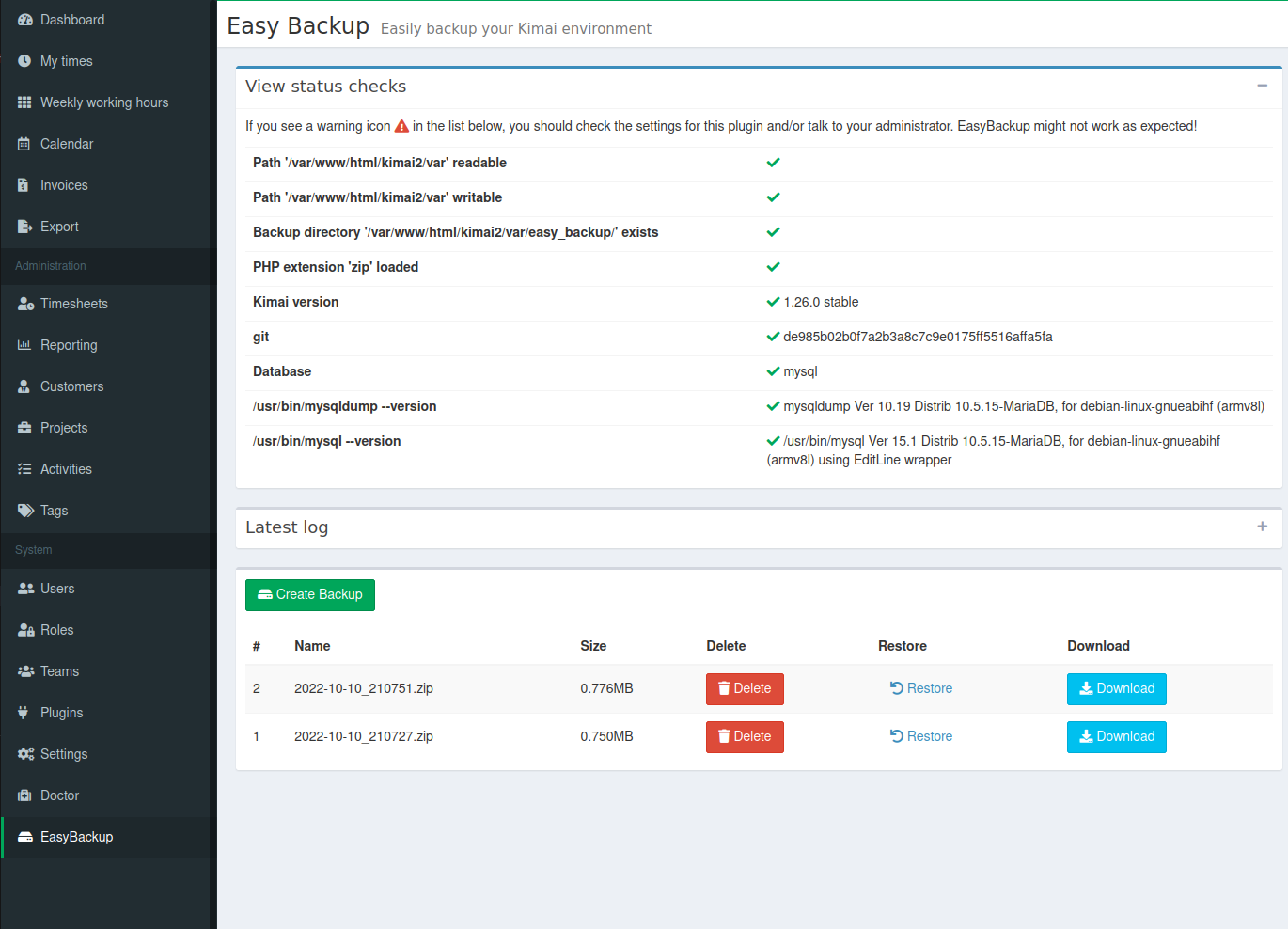Restore backup 2022-10-10_210727.zip
1288x929 pixels.
(x=921, y=736)
